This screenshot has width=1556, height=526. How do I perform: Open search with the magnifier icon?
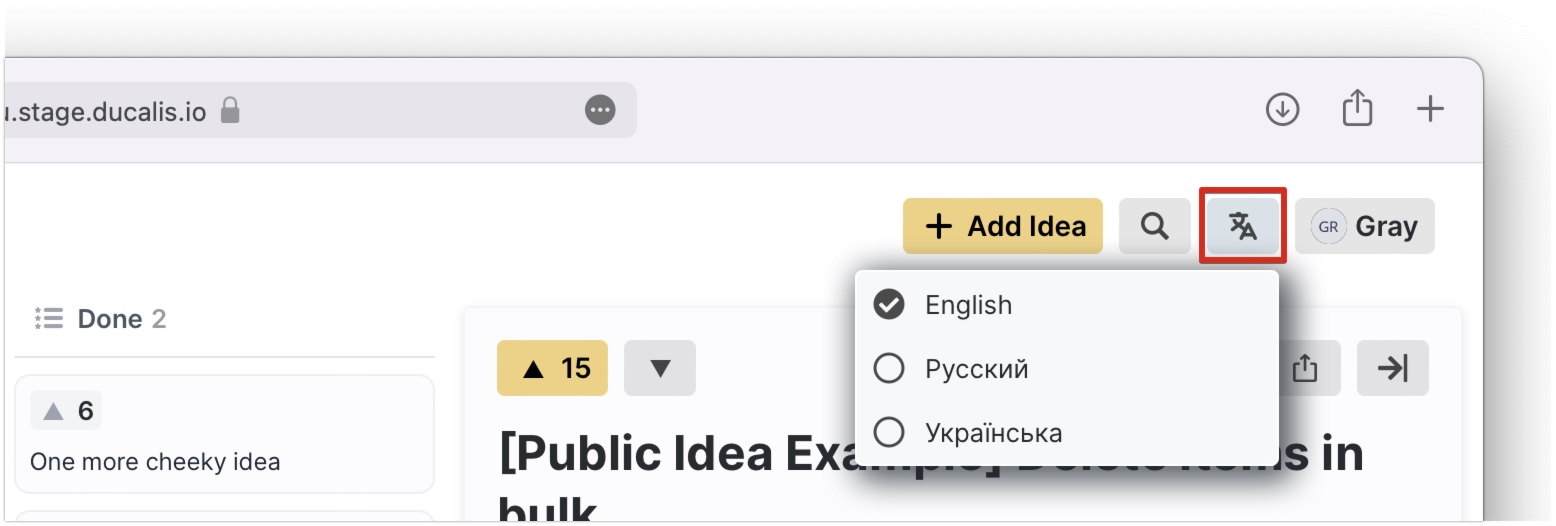tap(1155, 226)
